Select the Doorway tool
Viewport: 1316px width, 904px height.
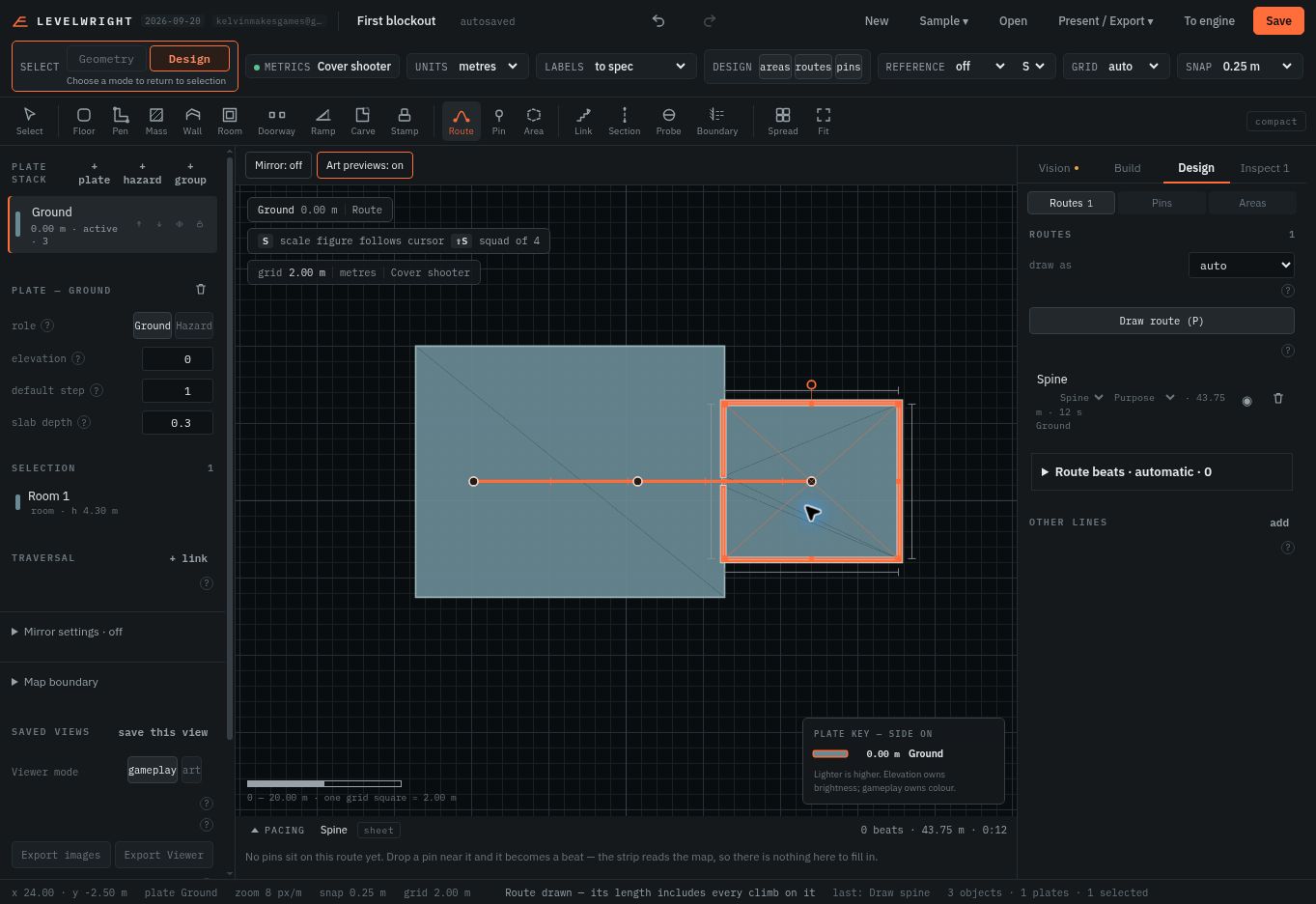tap(276, 122)
